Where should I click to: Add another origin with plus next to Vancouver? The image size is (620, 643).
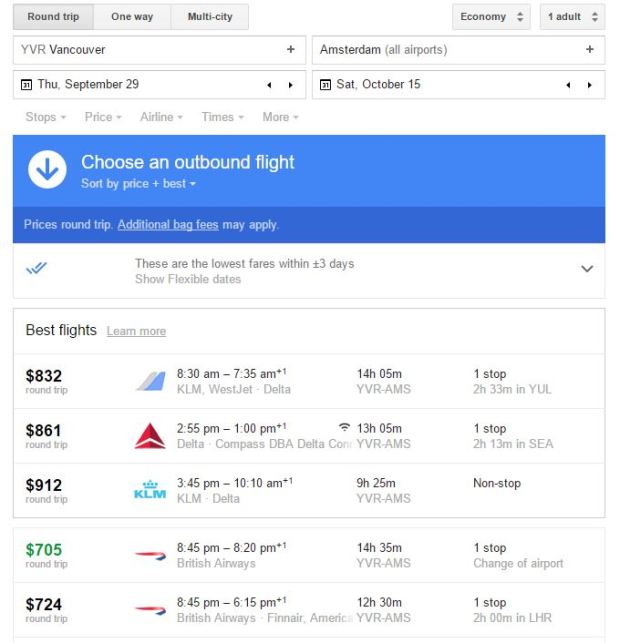[291, 50]
